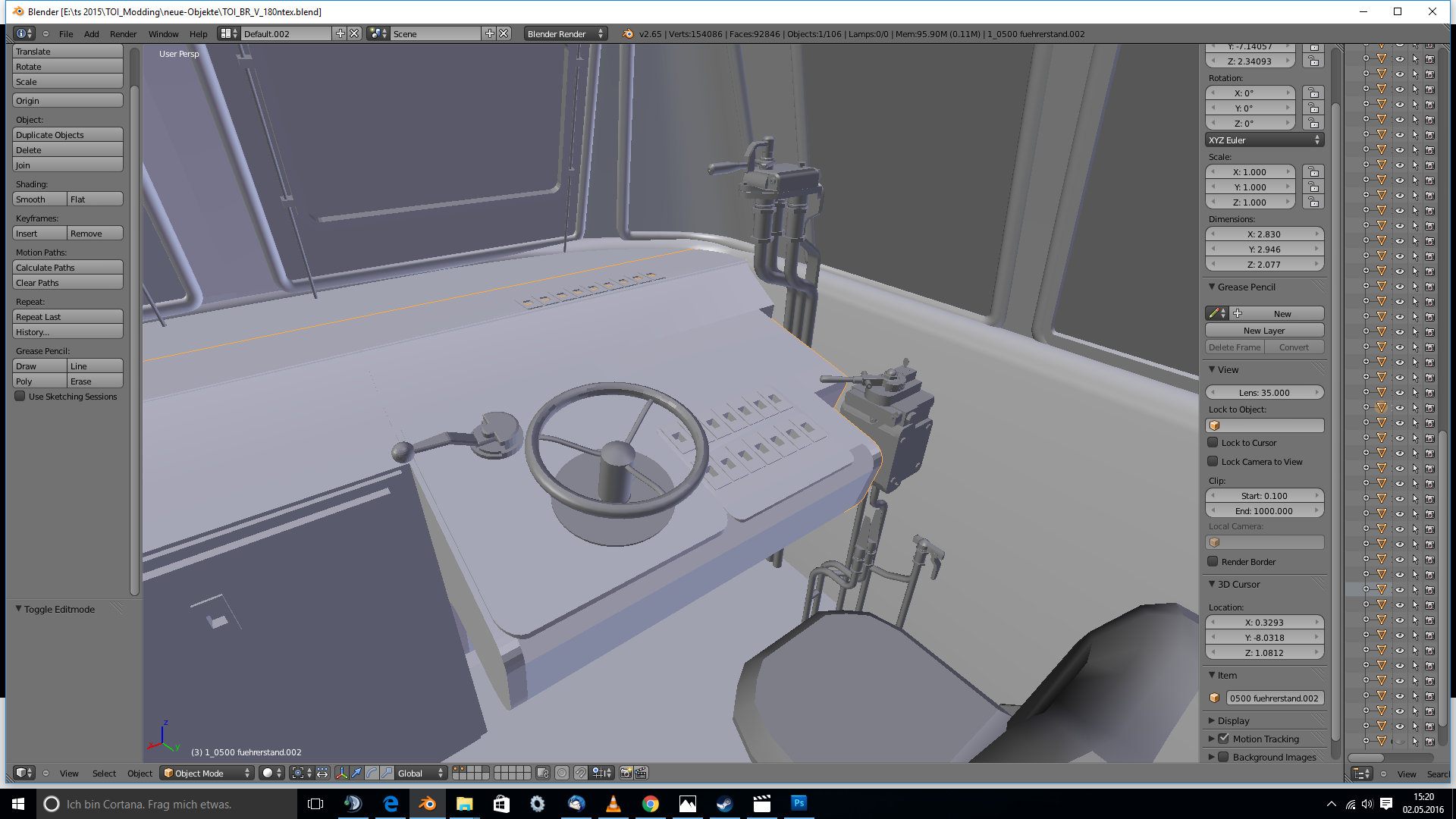The image size is (1456, 819).
Task: Enable the Lock to Cursor checkbox
Action: 1213,443
